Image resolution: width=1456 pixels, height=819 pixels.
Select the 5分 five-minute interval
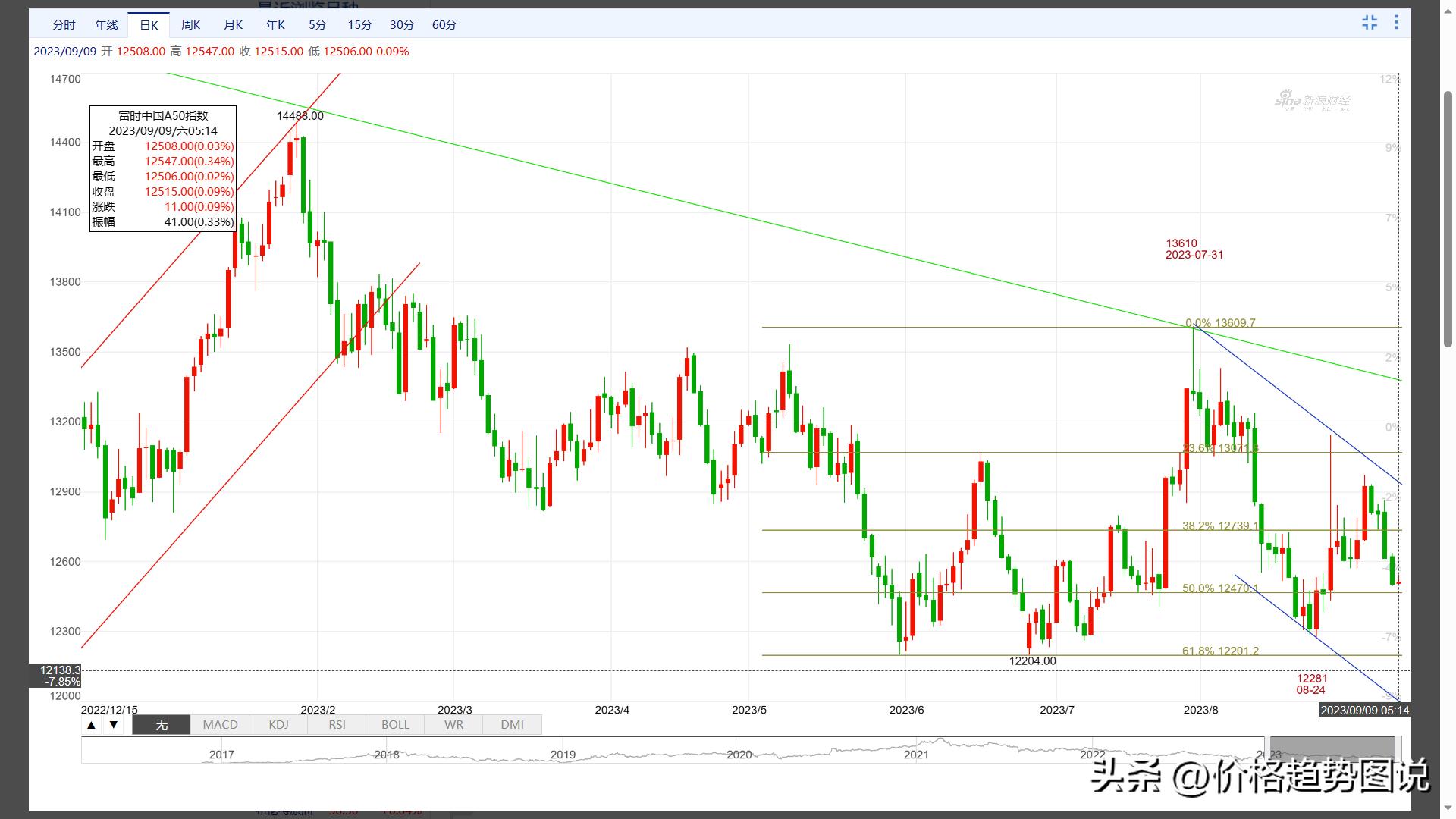click(x=317, y=25)
